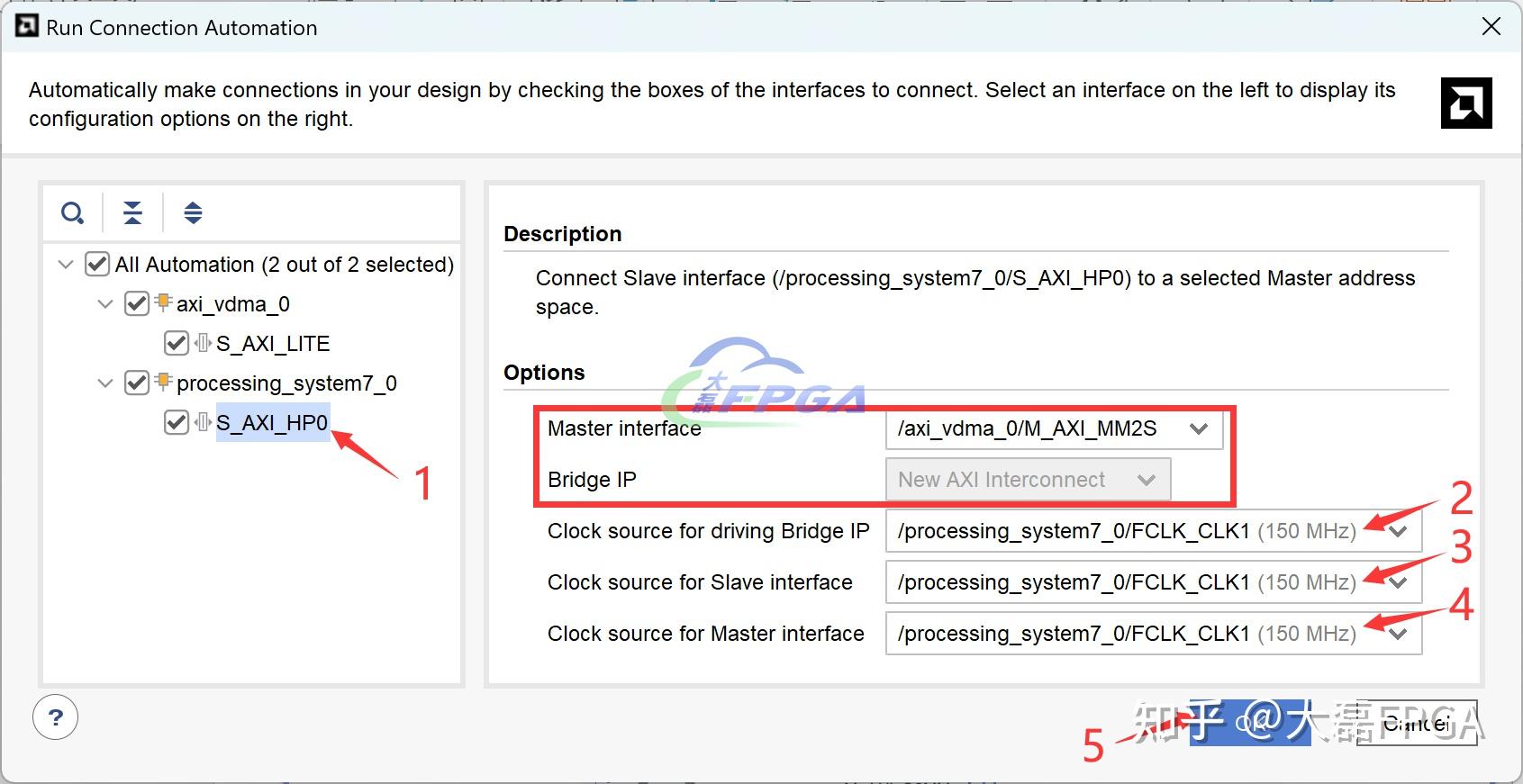Open Clock source for driving Bridge IP dropdown

click(1153, 531)
